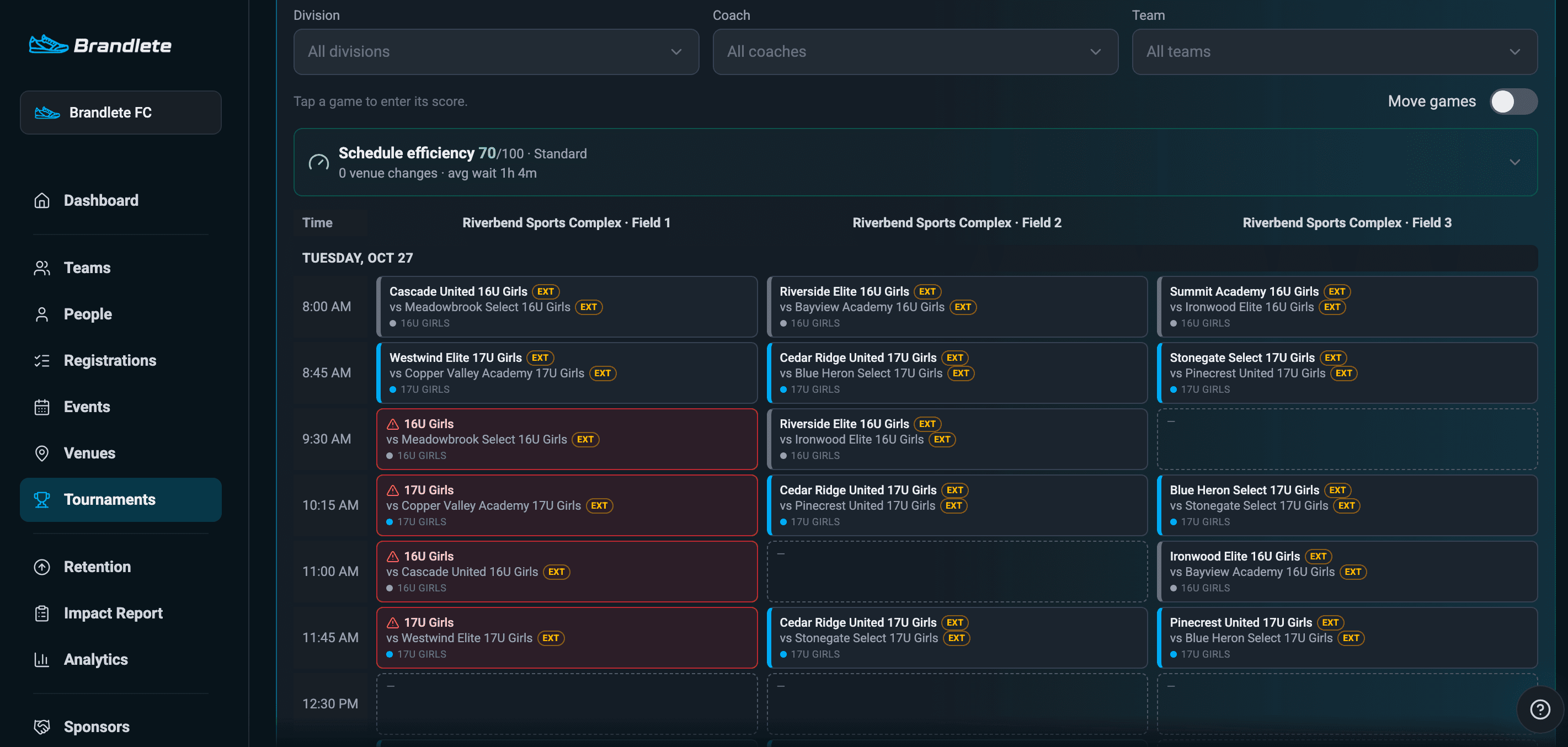Click the Brandlete shoe logo icon
1568x747 pixels.
point(48,45)
